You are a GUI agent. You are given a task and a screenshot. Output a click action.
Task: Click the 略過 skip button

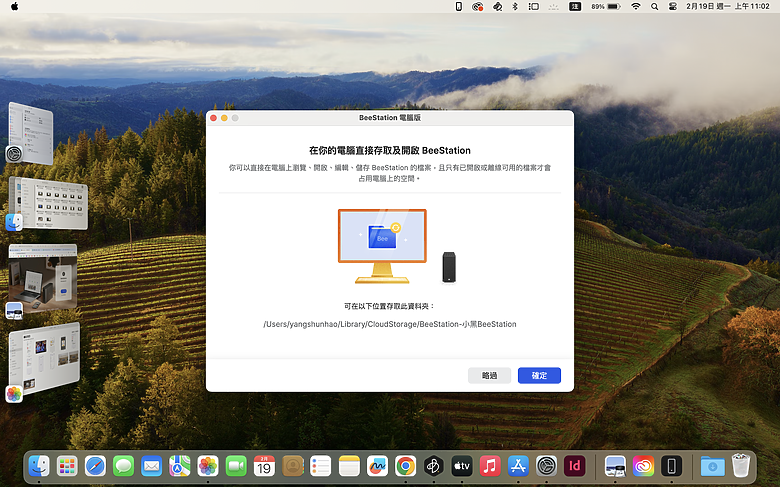point(489,376)
